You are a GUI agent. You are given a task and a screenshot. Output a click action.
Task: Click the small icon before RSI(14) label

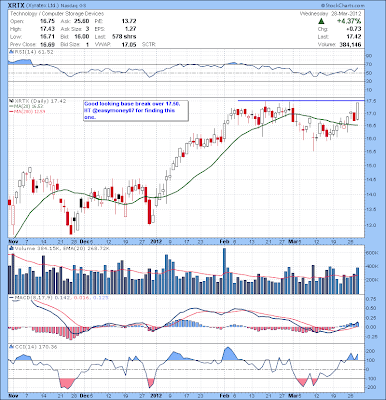tap(11, 52)
